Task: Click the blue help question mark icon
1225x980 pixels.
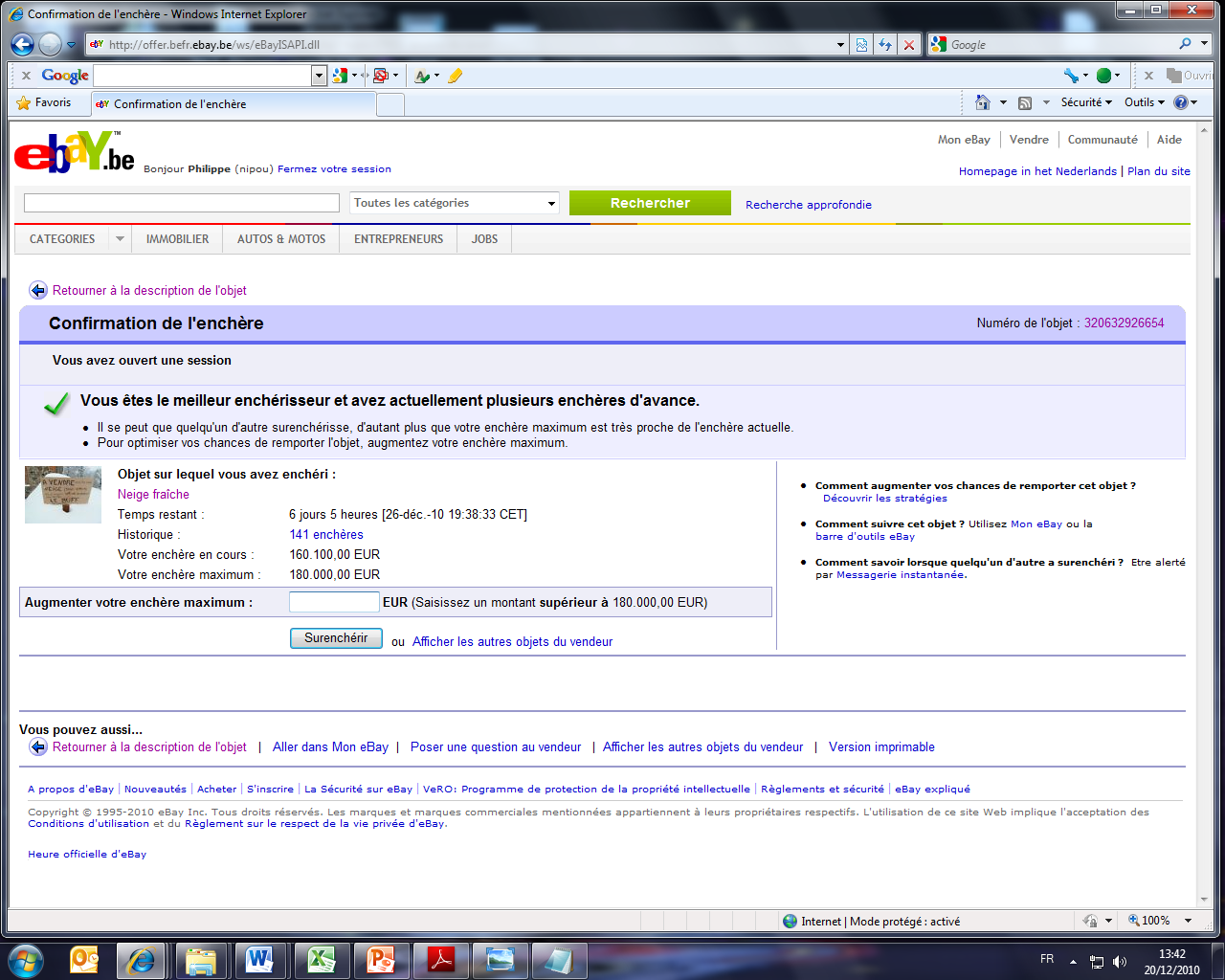Action: click(1181, 102)
